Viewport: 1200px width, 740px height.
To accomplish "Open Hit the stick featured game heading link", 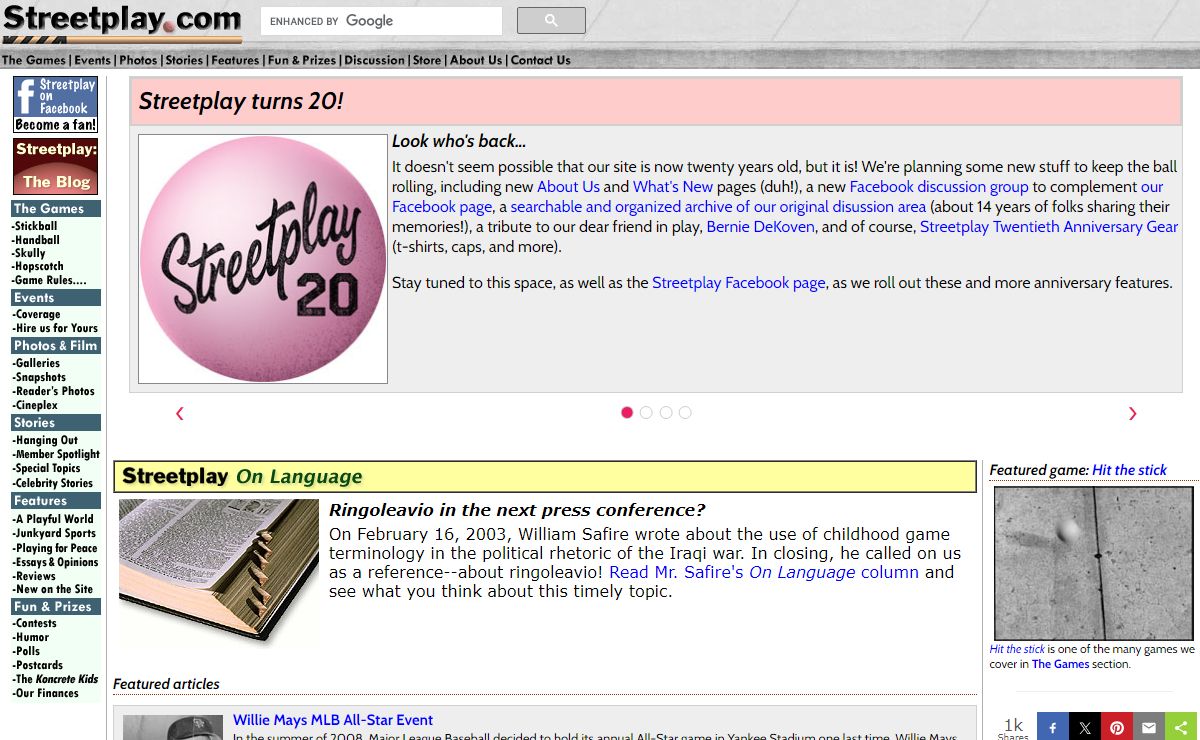I will pos(1129,470).
